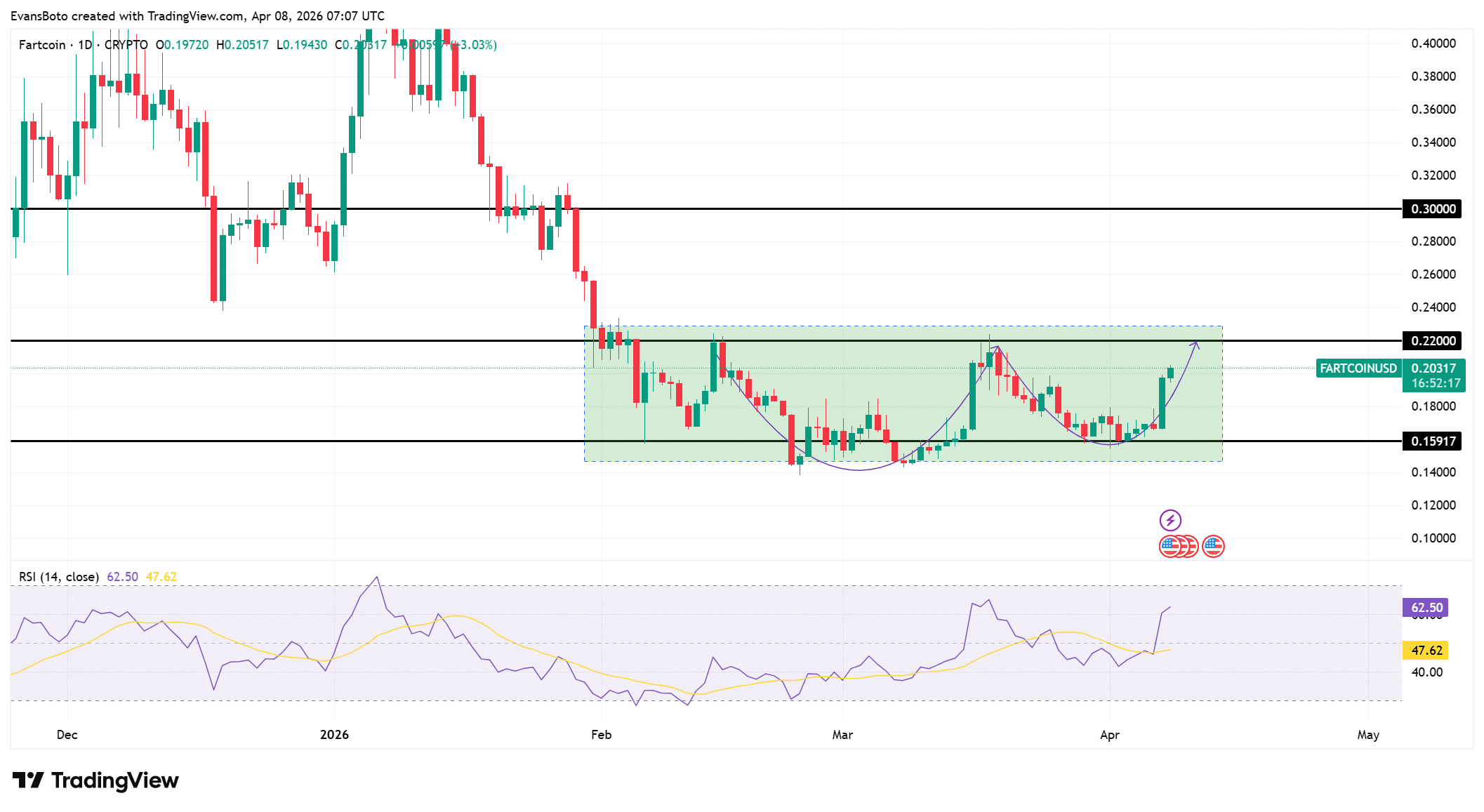Click the purple arrowhead at the projection curve tip
Image resolution: width=1484 pixels, height=812 pixels.
(x=1195, y=344)
